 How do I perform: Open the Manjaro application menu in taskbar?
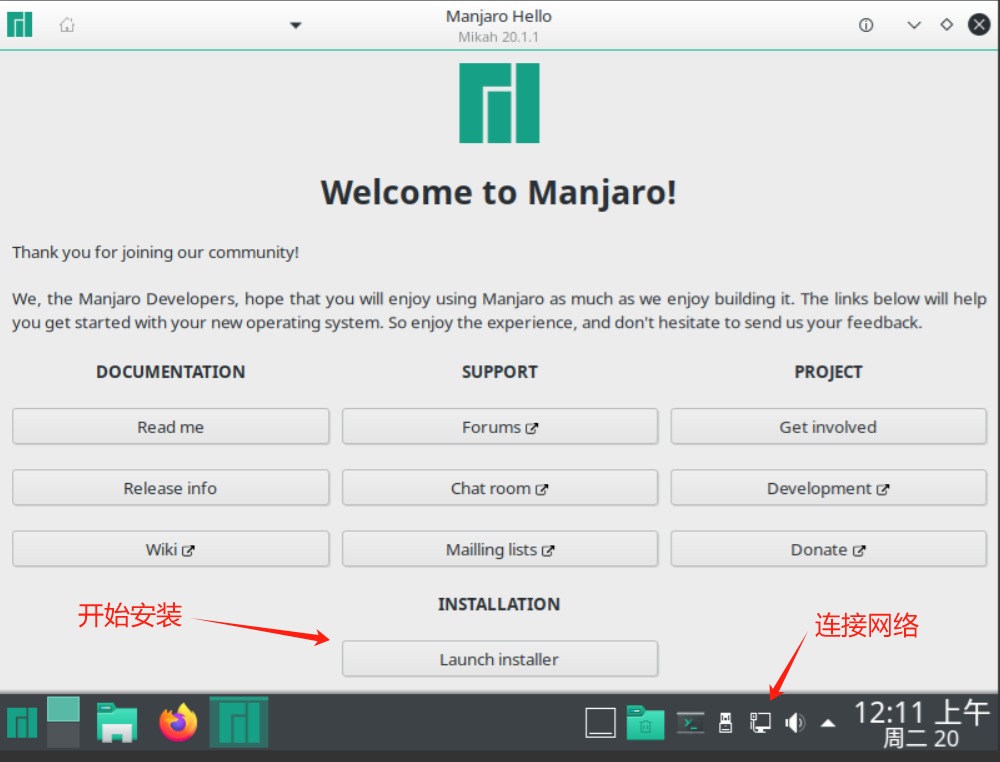click(x=21, y=722)
